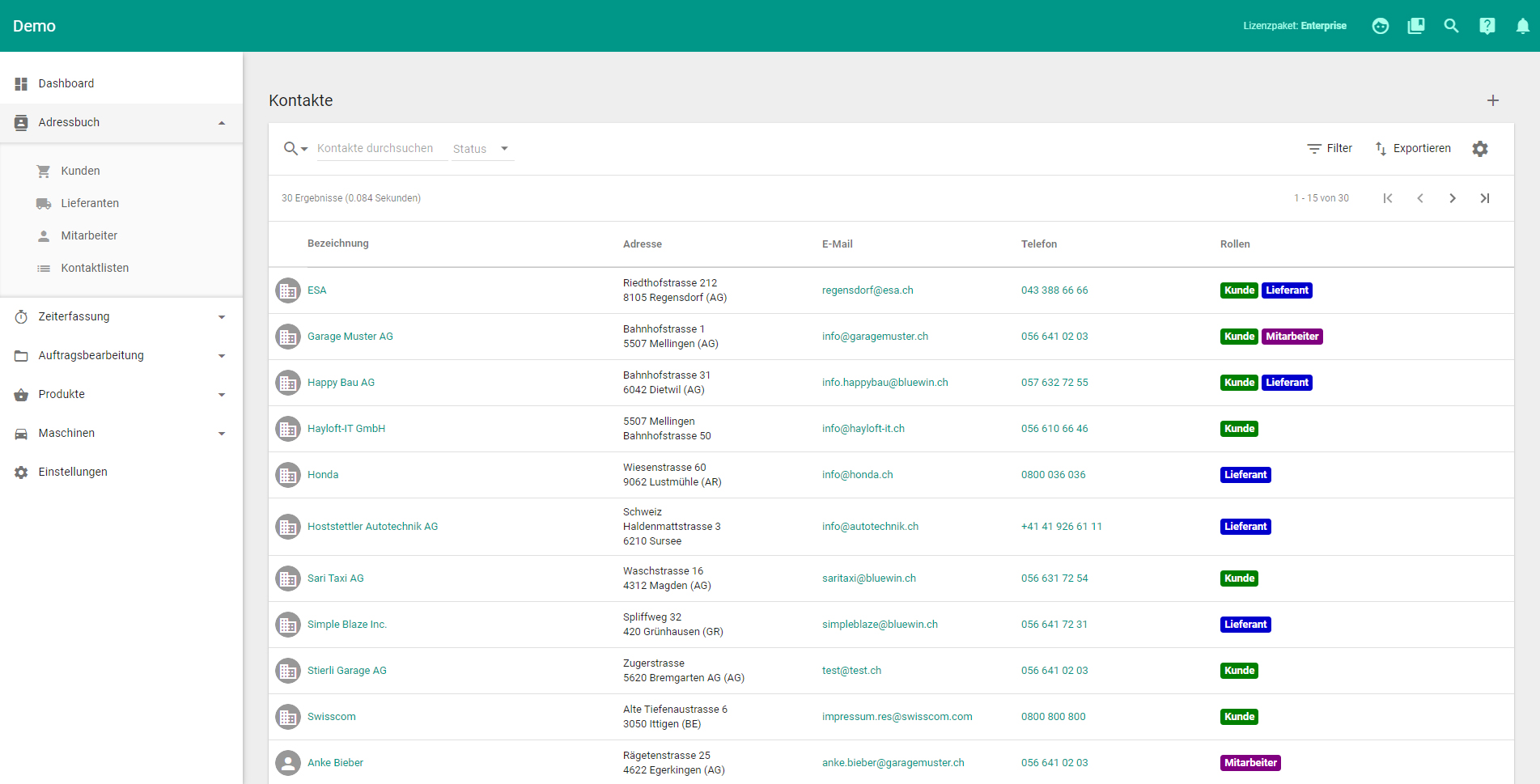Open the notifications bell icon
Viewport: 1540px width, 784px height.
(1522, 26)
